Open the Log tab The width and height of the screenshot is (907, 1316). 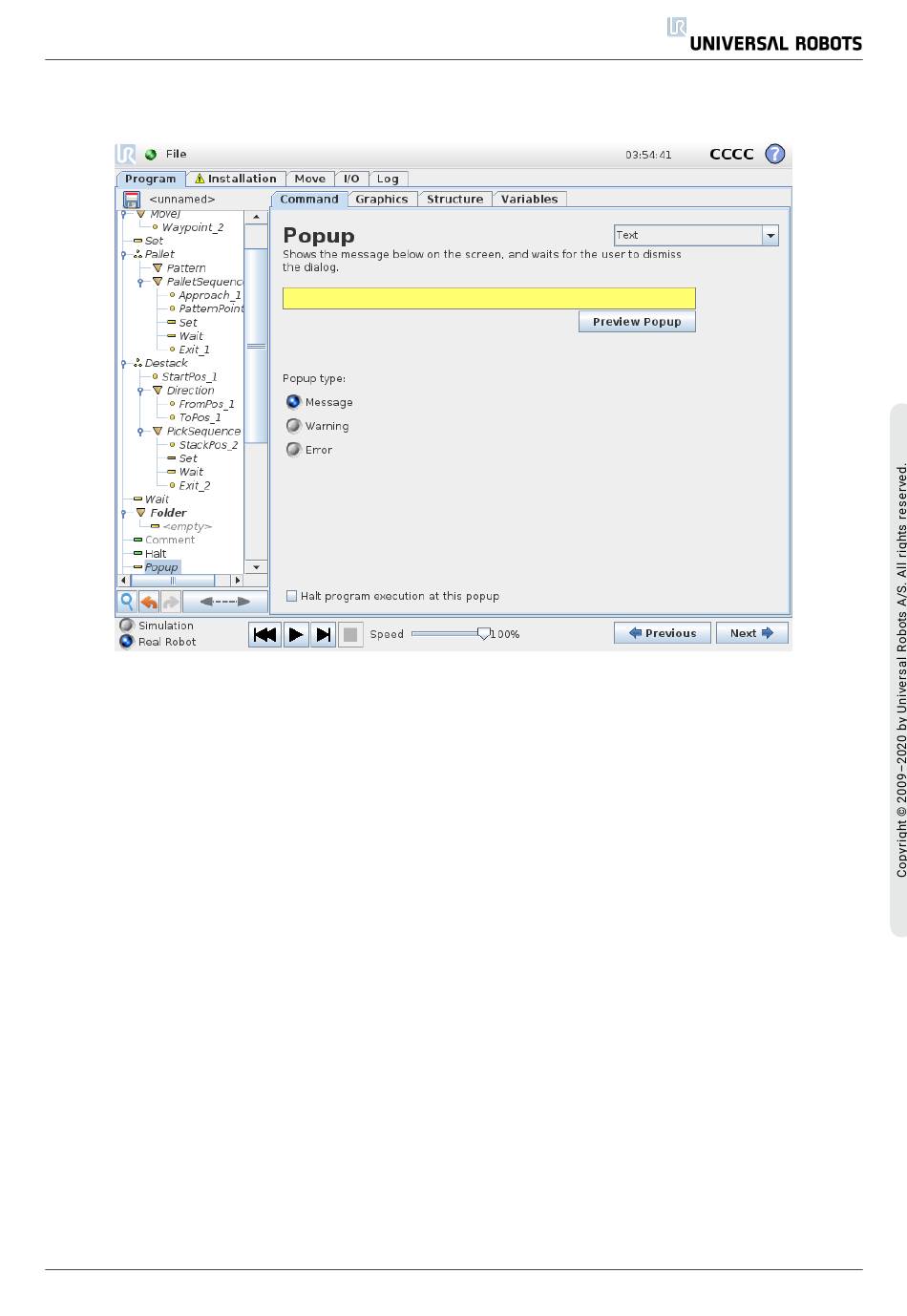[388, 179]
